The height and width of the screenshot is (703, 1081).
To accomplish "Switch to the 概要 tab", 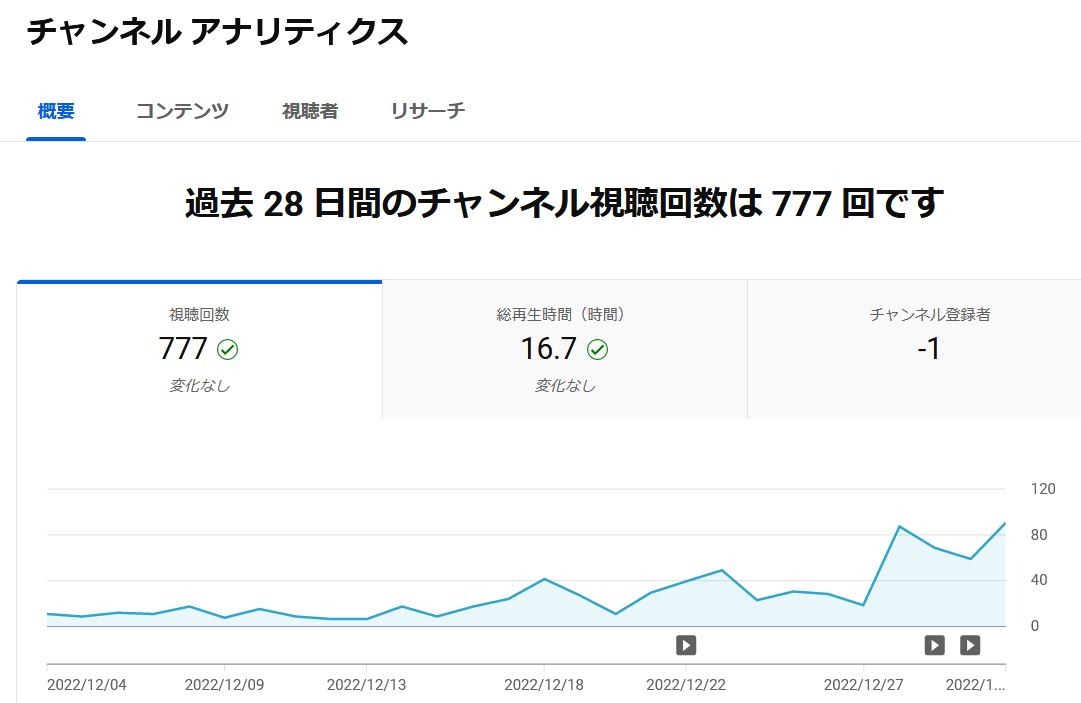I will pyautogui.click(x=56, y=111).
